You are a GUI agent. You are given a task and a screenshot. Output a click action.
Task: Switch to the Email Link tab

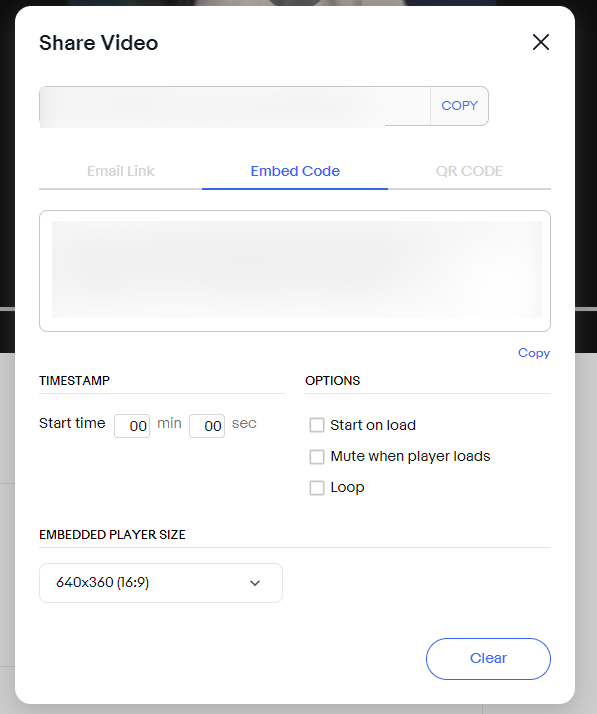click(x=121, y=171)
